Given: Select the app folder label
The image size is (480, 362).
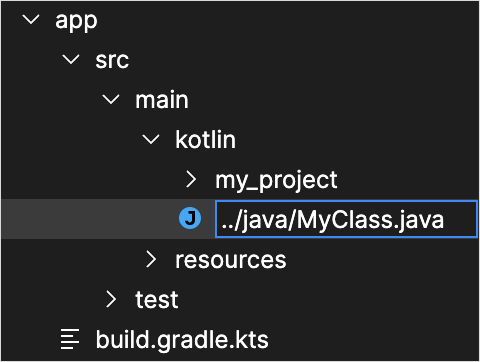Looking at the screenshot, I should pos(76,21).
